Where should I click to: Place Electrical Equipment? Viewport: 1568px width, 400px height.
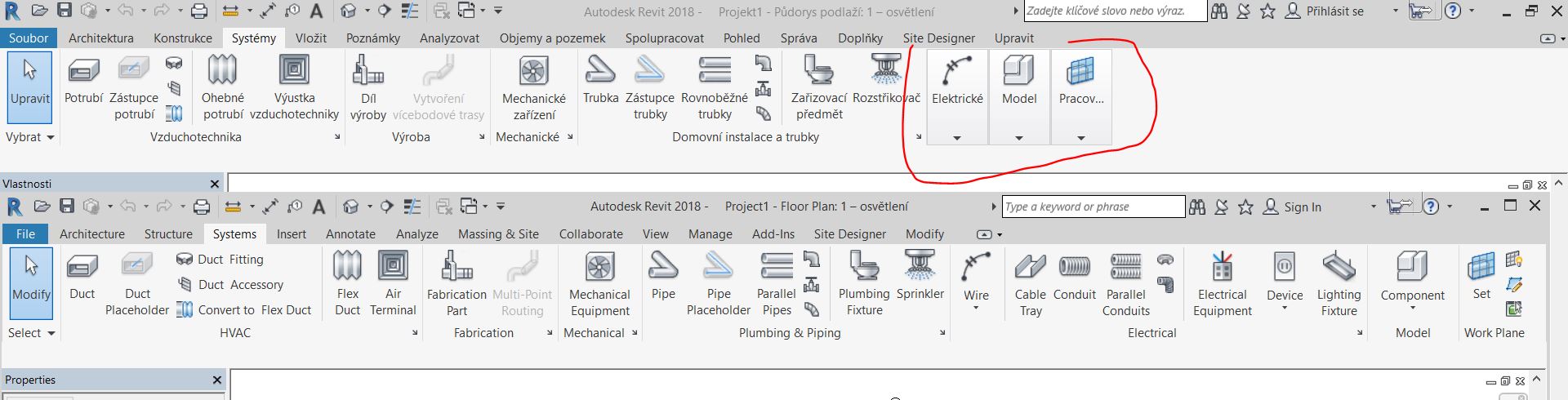[x=1223, y=285]
